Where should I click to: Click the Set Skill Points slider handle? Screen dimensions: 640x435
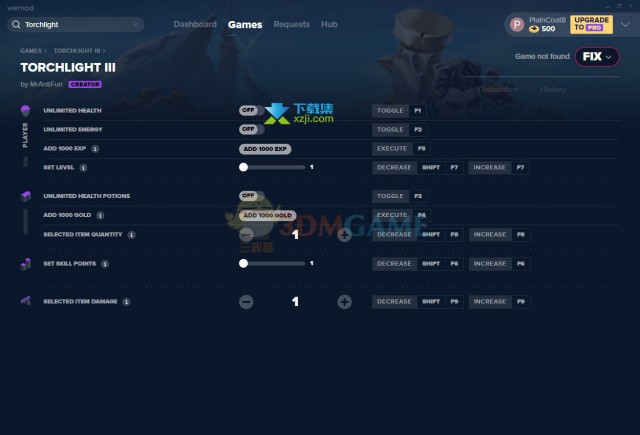point(244,263)
